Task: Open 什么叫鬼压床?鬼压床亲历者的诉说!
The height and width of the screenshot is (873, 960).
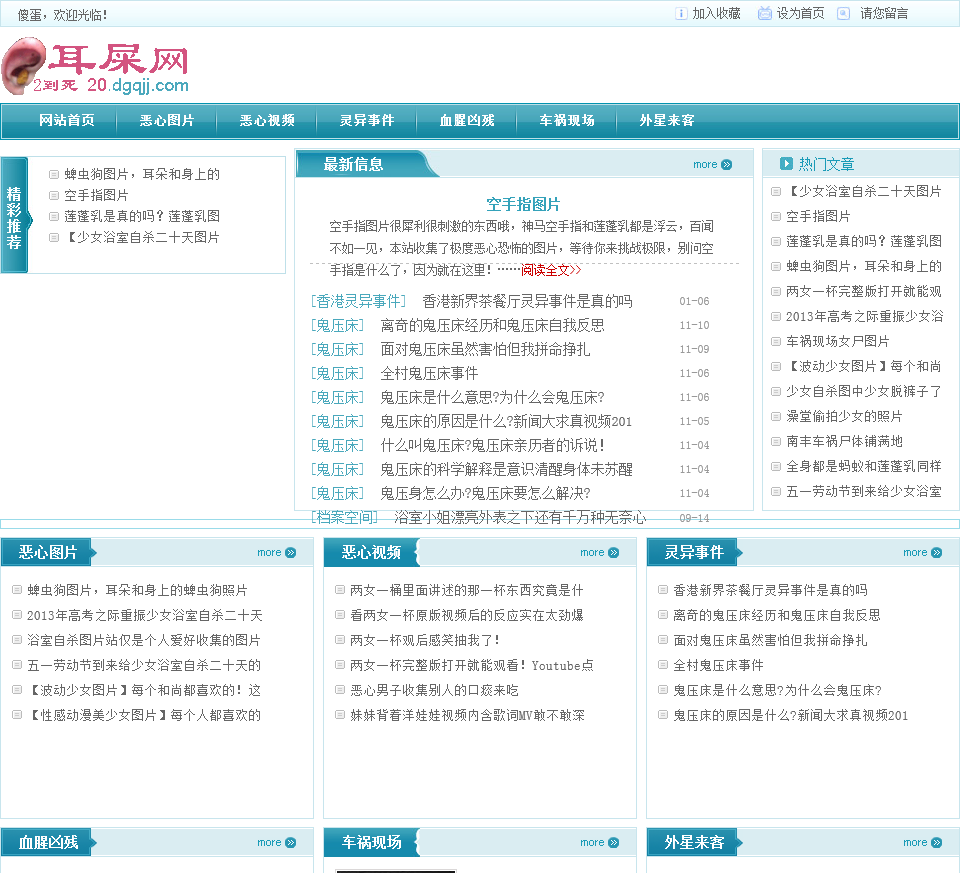Action: point(493,445)
